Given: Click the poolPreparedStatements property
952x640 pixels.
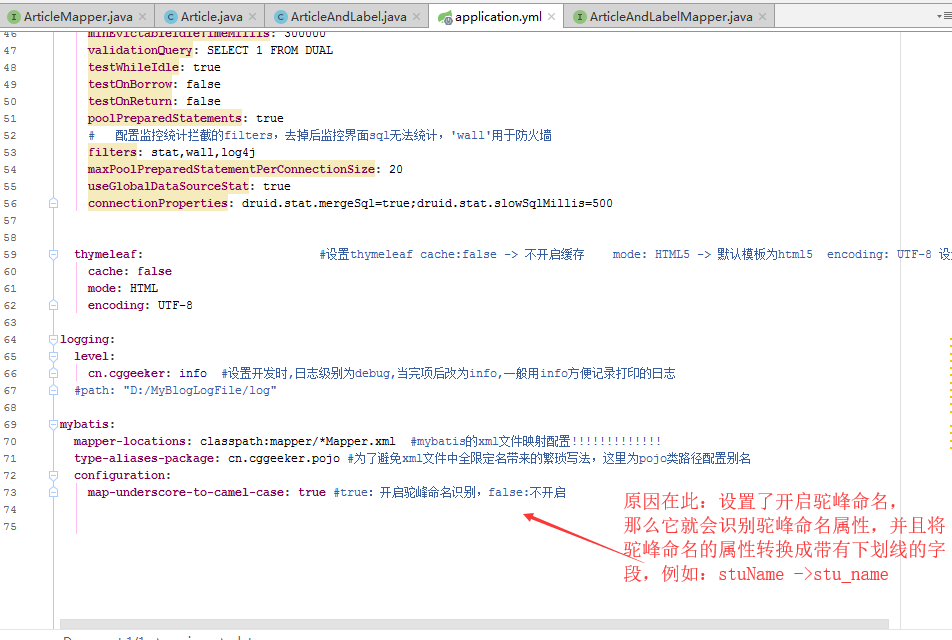Looking at the screenshot, I should tap(165, 118).
